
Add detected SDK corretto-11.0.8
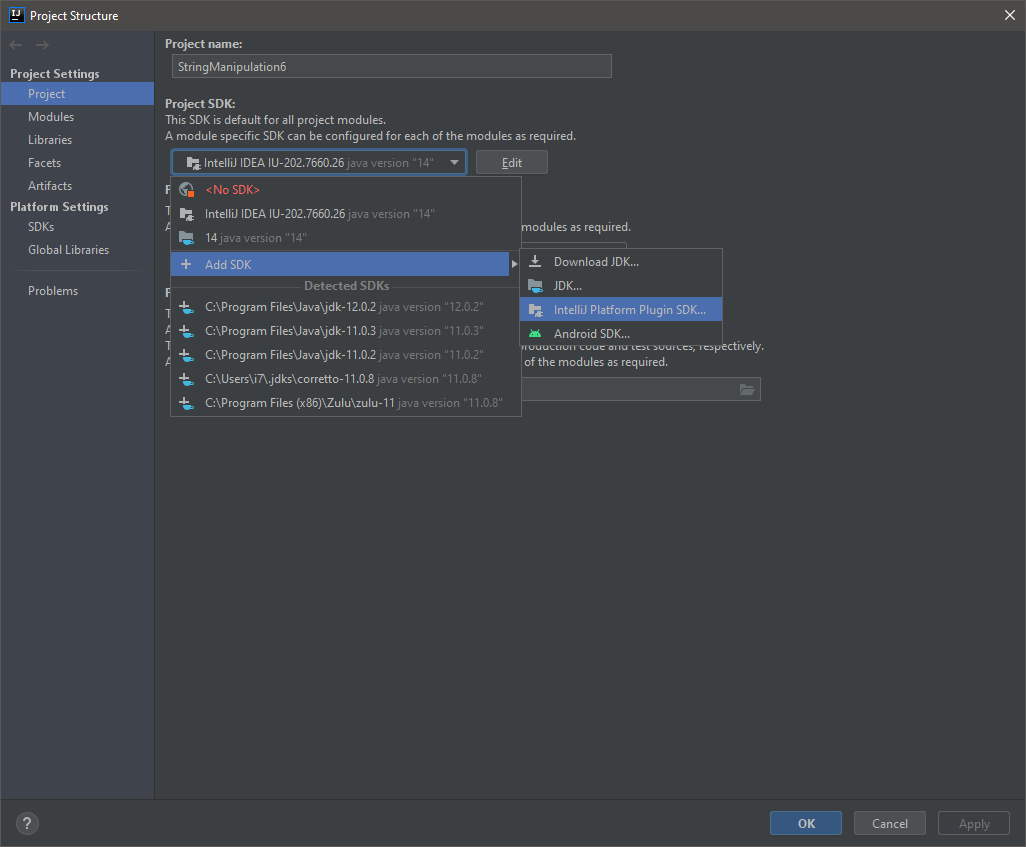tap(345, 379)
